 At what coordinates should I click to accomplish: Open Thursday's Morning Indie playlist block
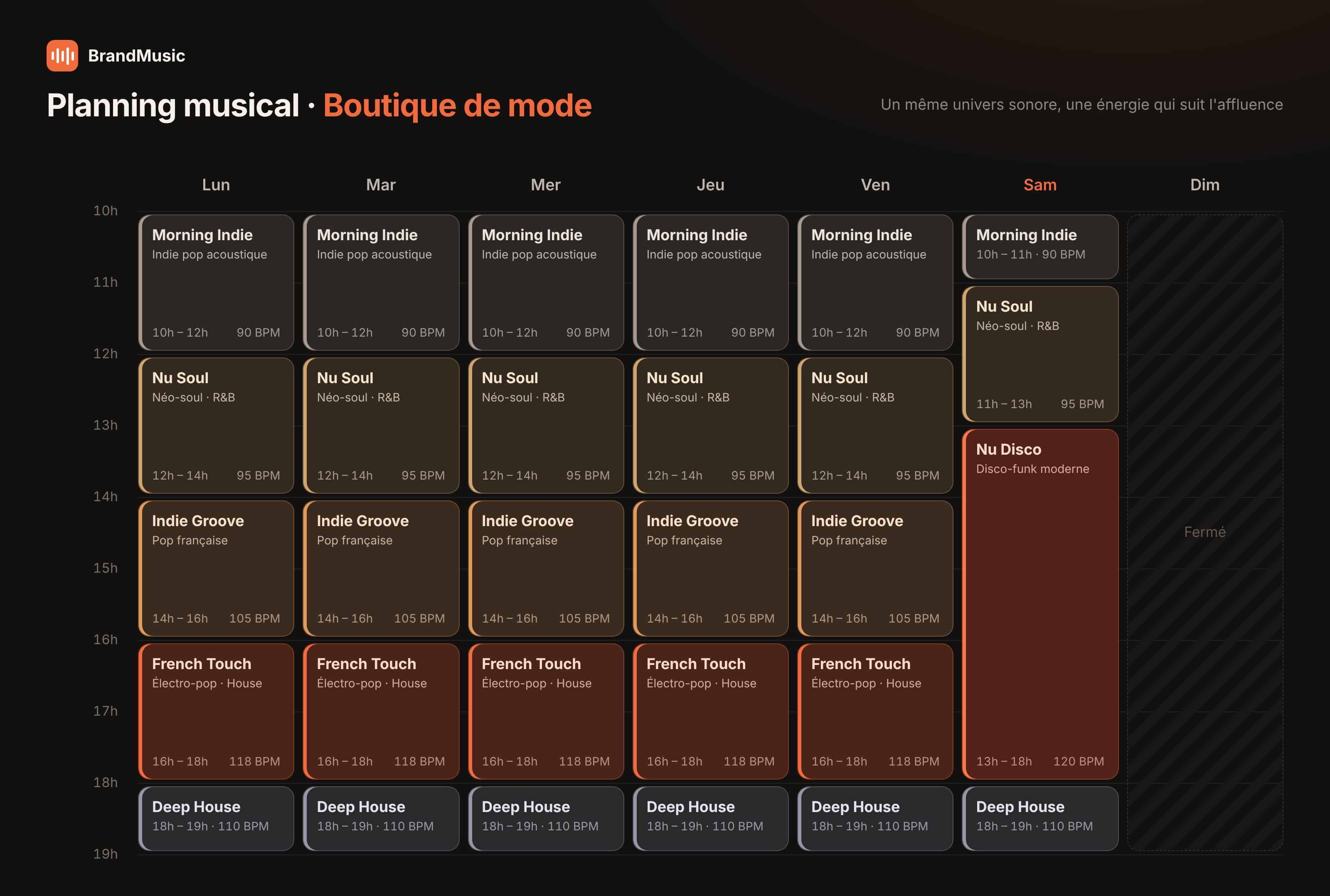[711, 282]
